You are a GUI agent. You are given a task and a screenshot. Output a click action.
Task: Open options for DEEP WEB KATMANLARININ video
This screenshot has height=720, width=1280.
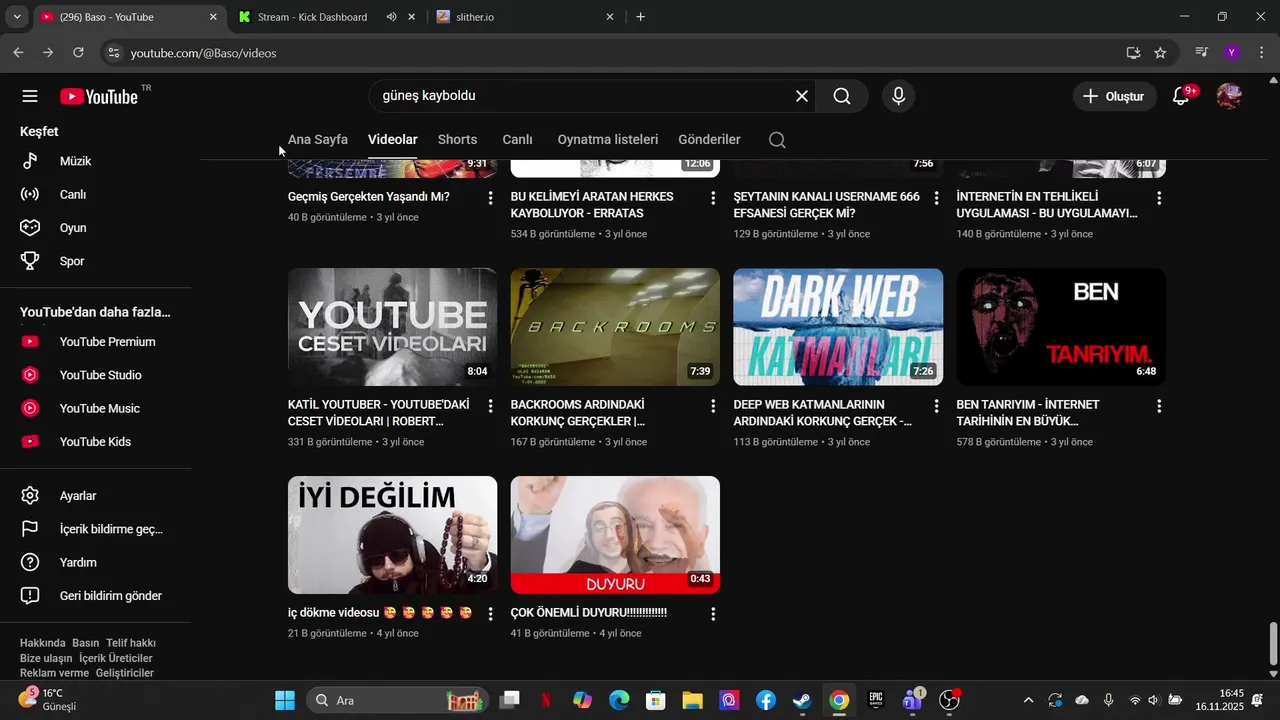tap(936, 406)
